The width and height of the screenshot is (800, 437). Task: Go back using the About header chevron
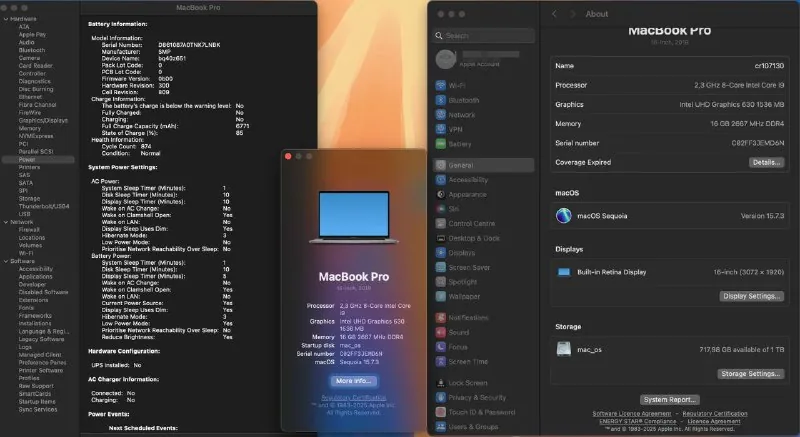(x=555, y=14)
